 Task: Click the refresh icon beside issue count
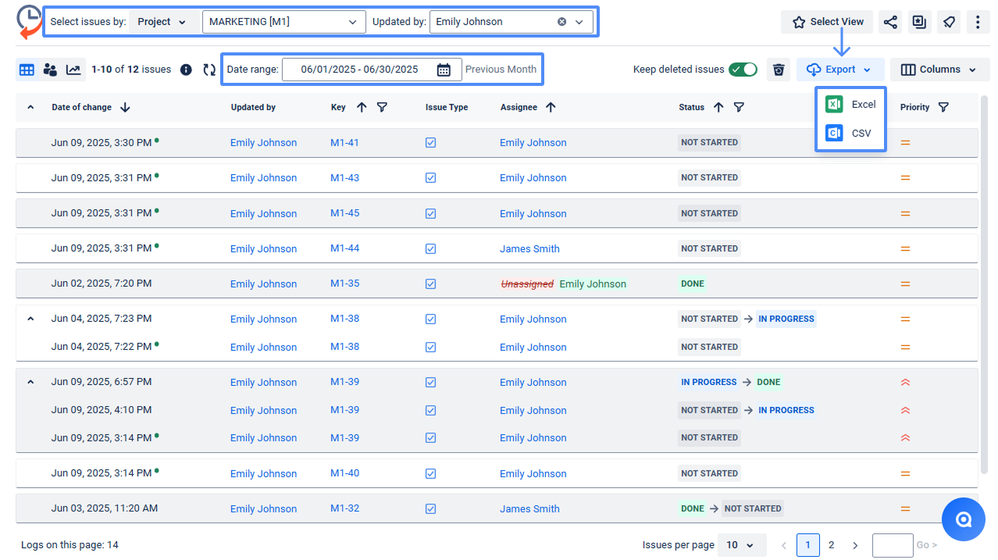209,70
